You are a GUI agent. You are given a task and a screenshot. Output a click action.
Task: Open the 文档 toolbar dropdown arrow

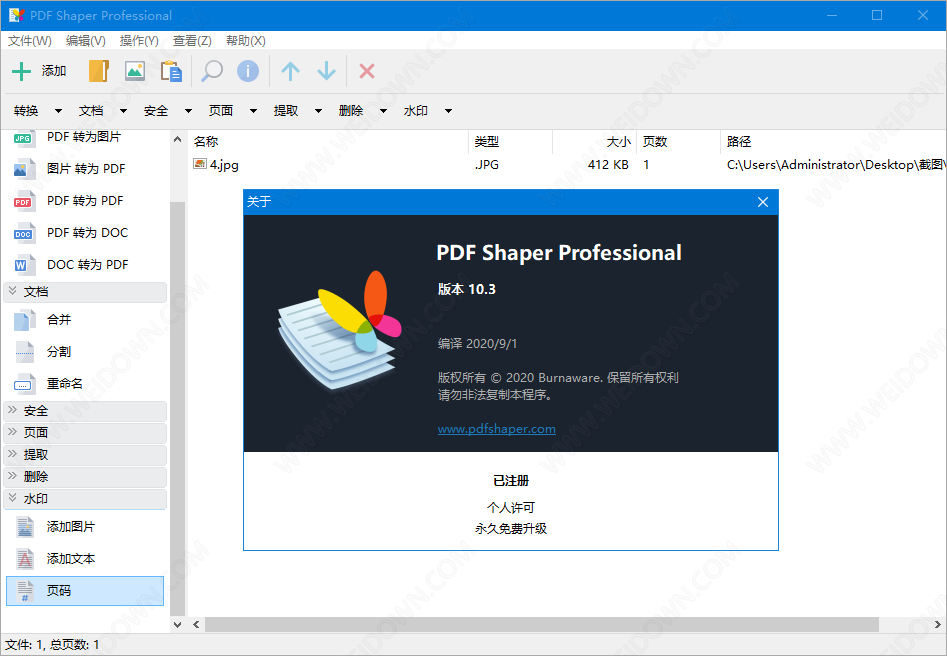(x=123, y=111)
